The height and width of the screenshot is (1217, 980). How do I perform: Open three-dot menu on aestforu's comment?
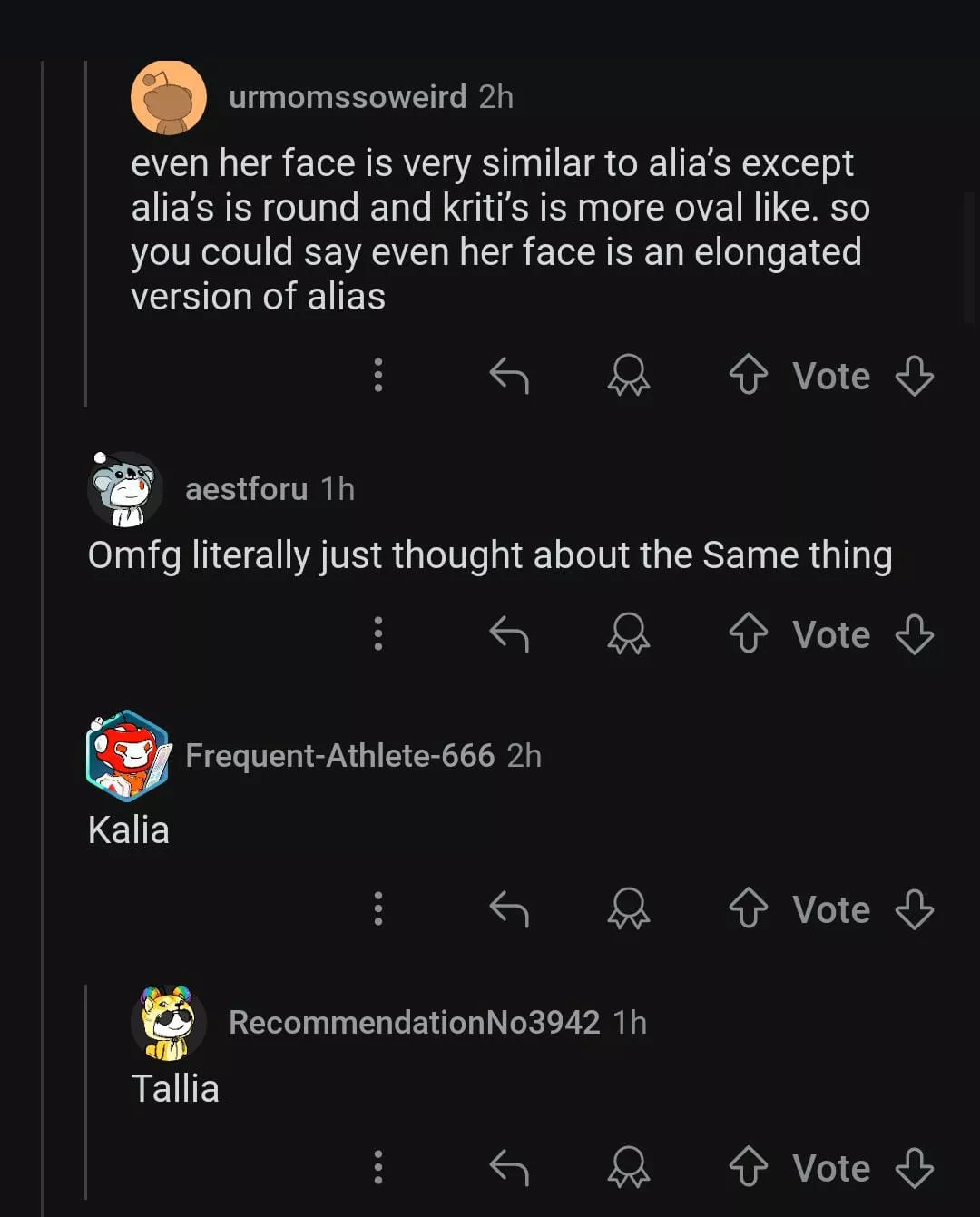(378, 633)
